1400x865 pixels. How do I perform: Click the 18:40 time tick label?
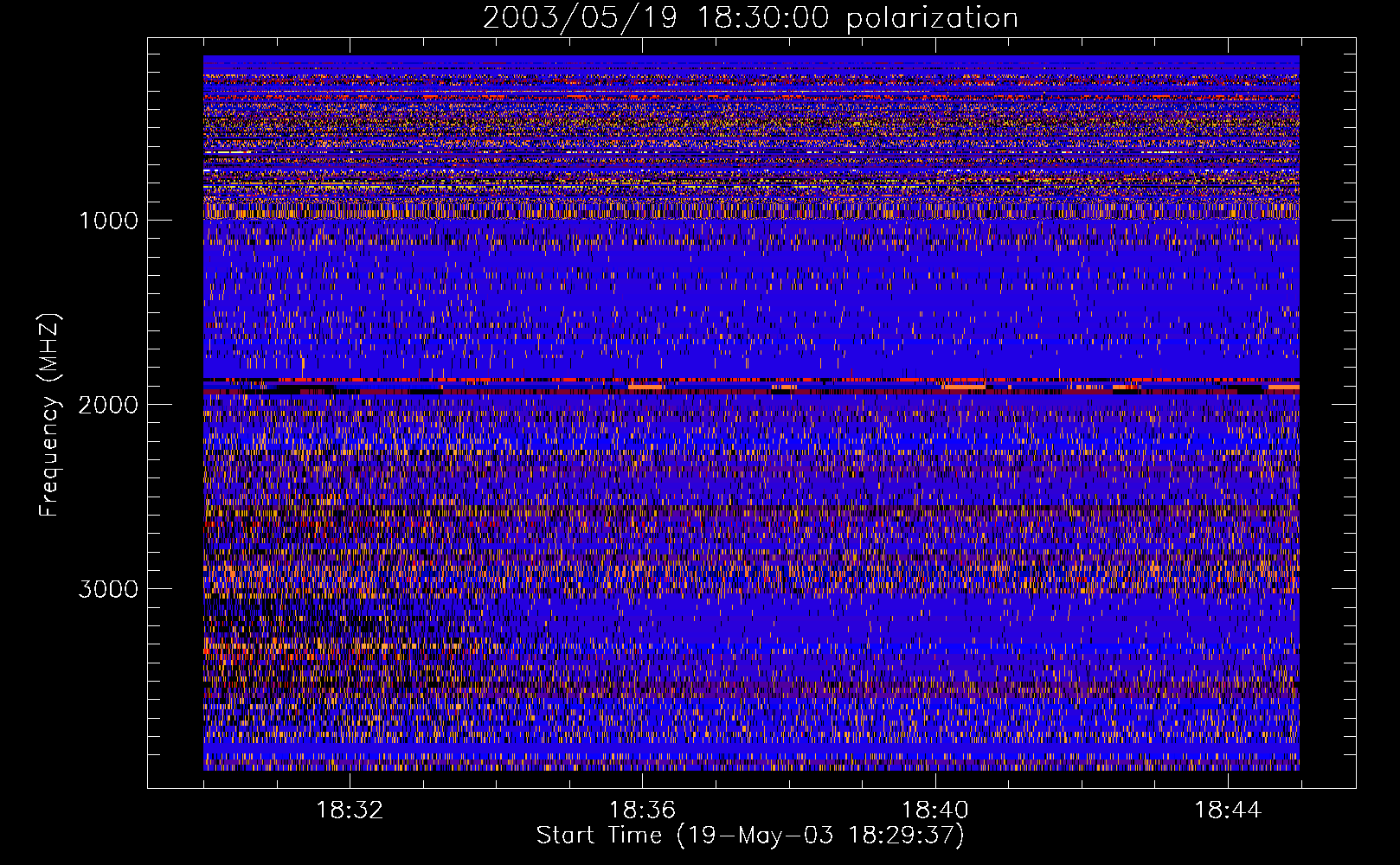click(x=935, y=811)
